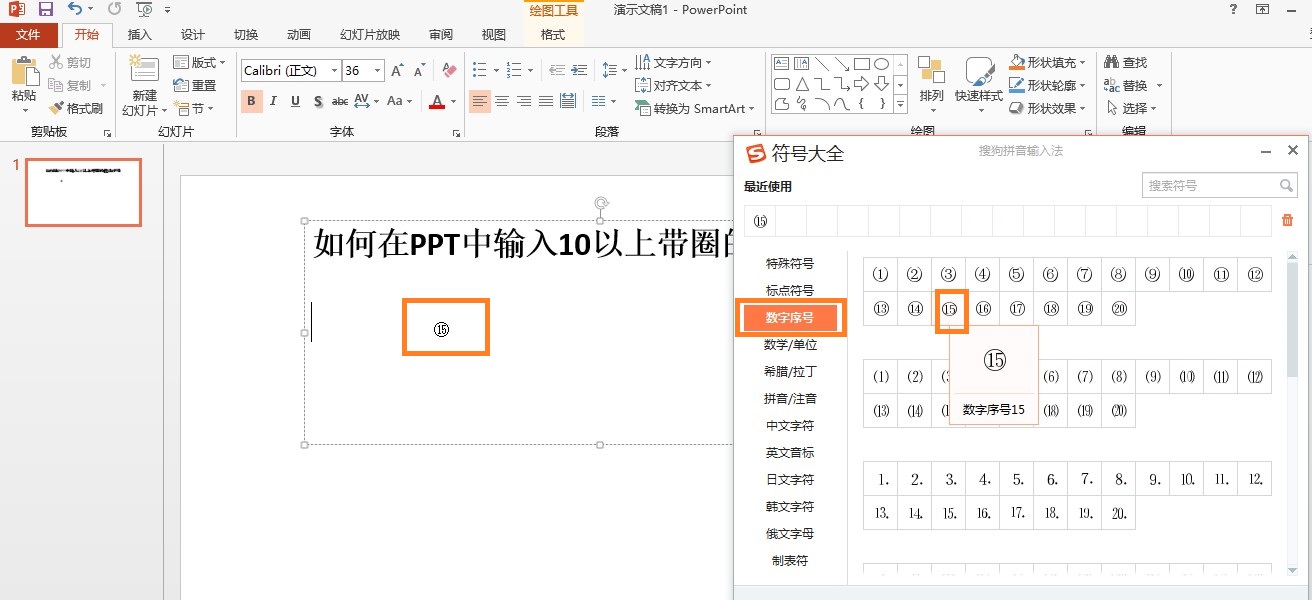Image resolution: width=1312 pixels, height=600 pixels.
Task: Open Align Text (对齐文本) dropdown
Action: click(x=673, y=85)
